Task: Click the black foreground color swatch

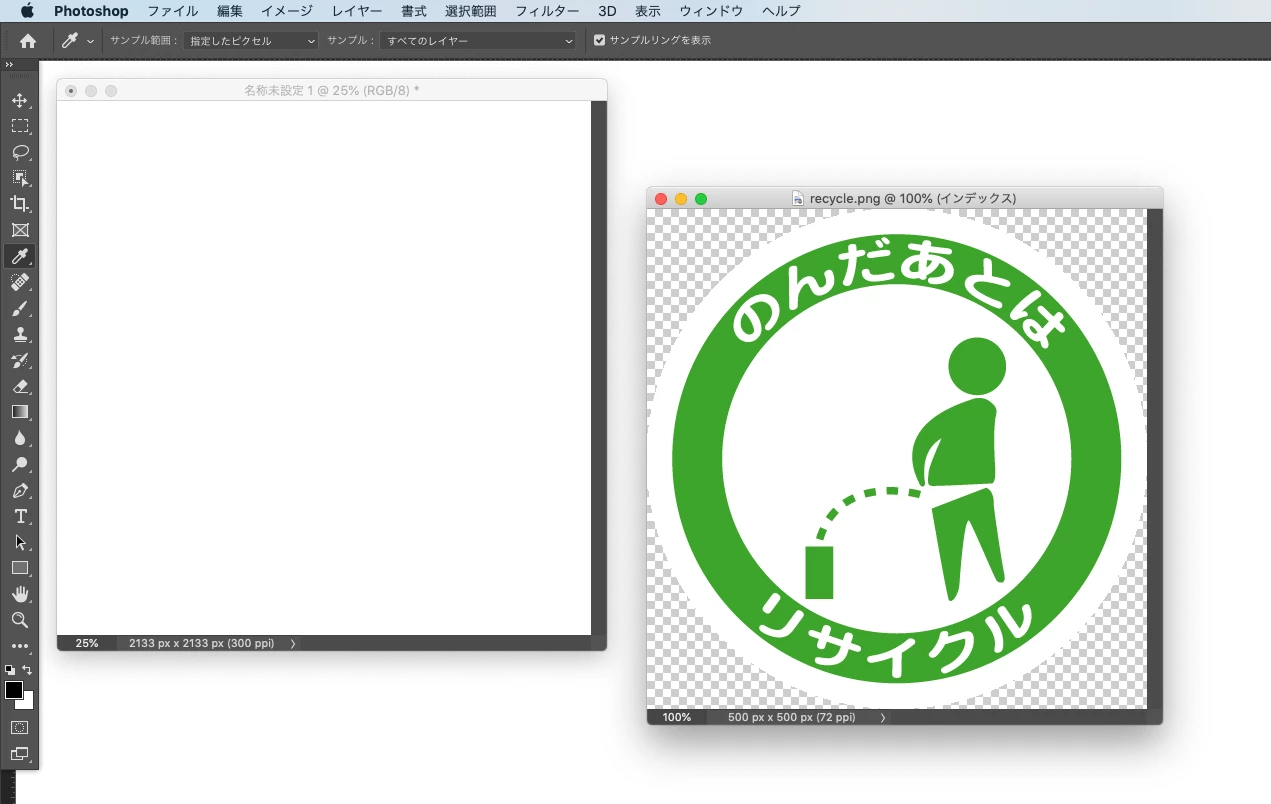Action: (13, 690)
